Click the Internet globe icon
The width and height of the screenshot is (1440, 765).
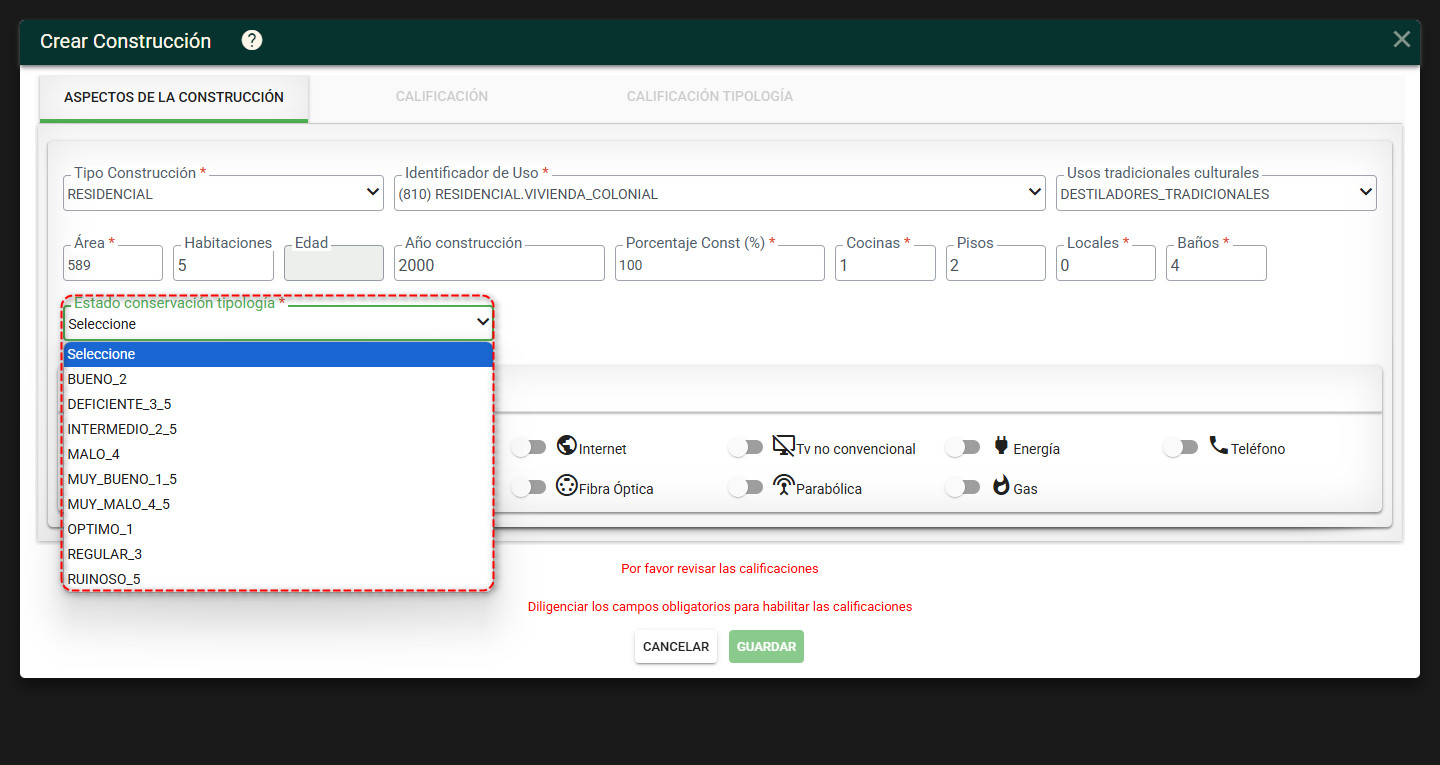pyautogui.click(x=567, y=446)
